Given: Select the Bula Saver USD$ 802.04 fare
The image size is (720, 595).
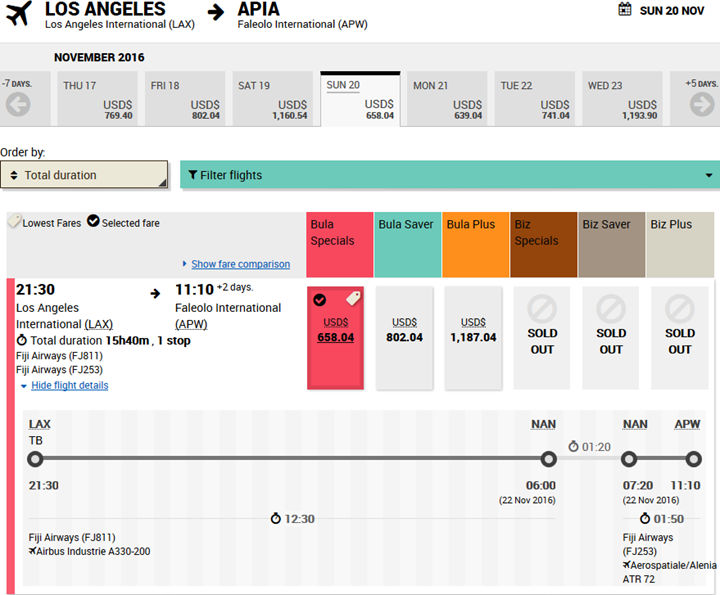Looking at the screenshot, I should point(404,330).
